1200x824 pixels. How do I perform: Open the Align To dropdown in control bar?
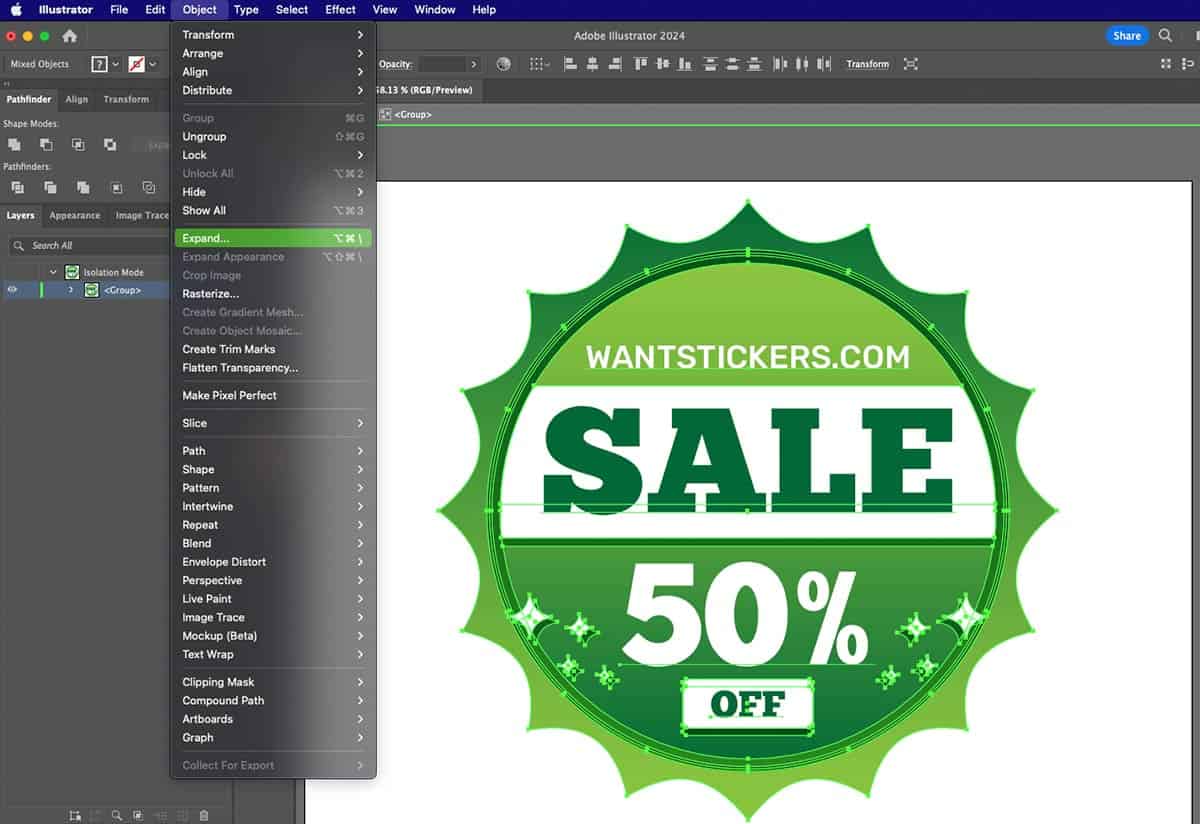(x=539, y=64)
